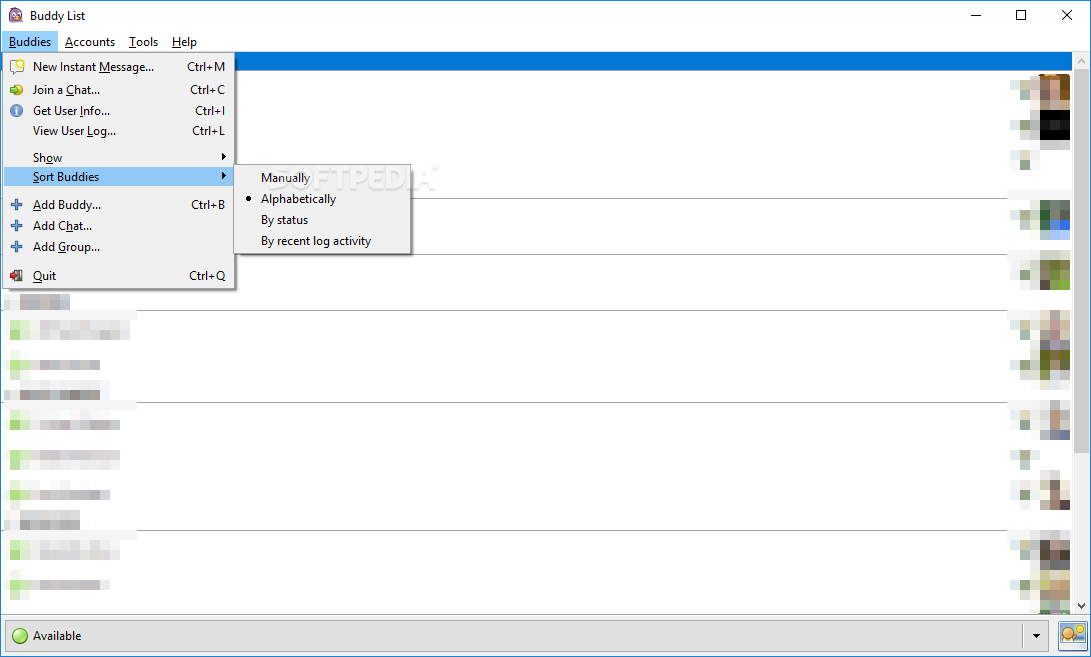
Task: Click the green Available status icon
Action: click(x=20, y=635)
